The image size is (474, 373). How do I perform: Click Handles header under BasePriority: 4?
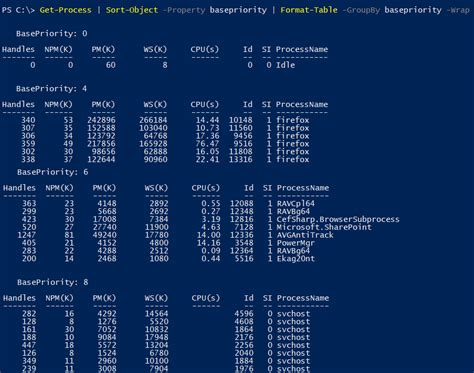pyautogui.click(x=18, y=104)
